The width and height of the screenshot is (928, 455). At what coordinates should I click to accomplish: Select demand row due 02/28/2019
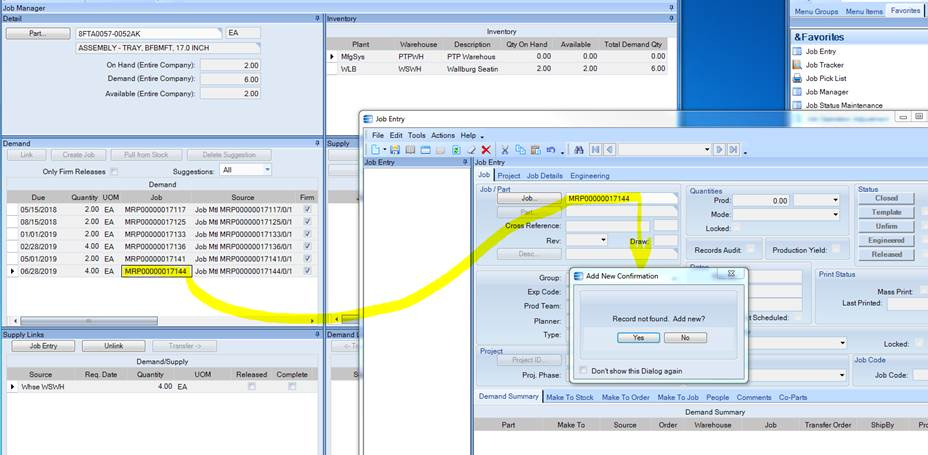pyautogui.click(x=162, y=246)
